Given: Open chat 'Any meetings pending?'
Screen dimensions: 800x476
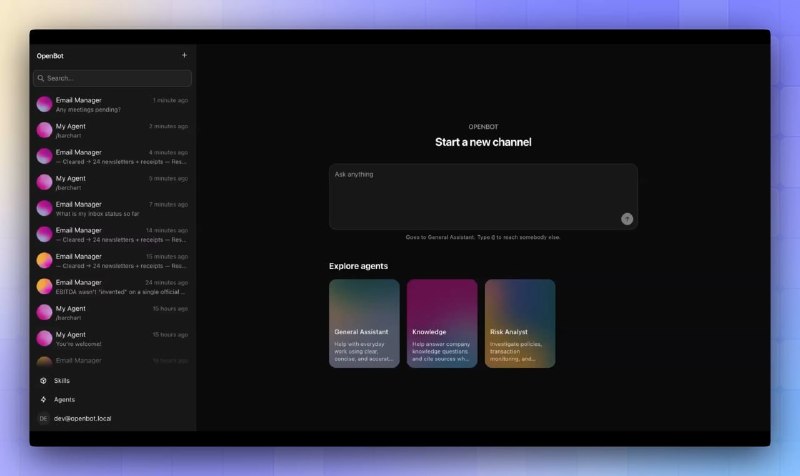Looking at the screenshot, I should click(112, 105).
